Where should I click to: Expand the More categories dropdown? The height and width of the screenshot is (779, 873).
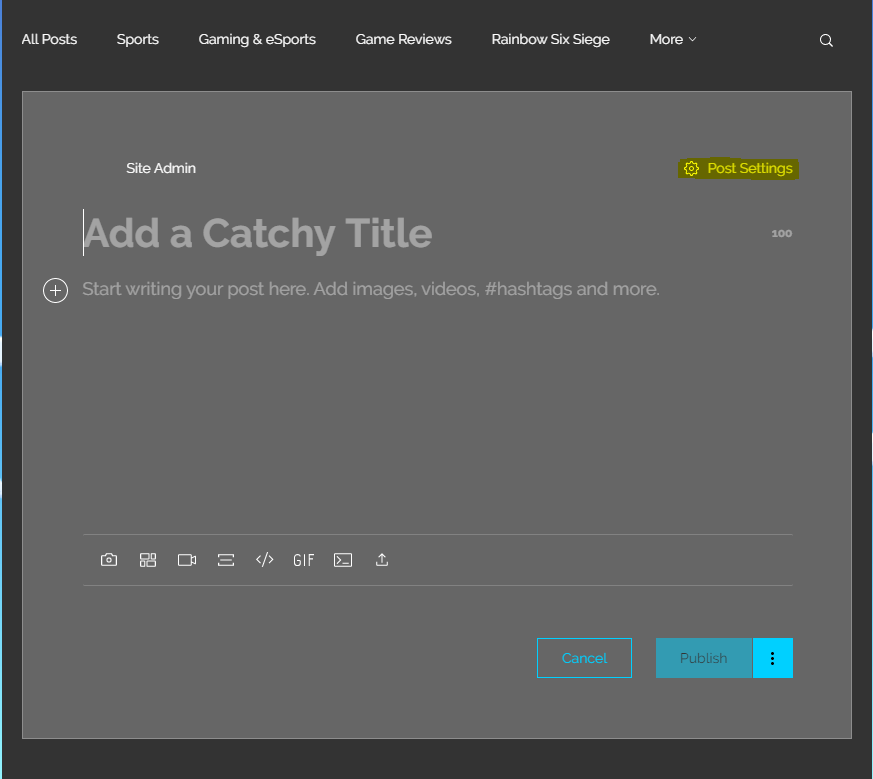click(673, 39)
